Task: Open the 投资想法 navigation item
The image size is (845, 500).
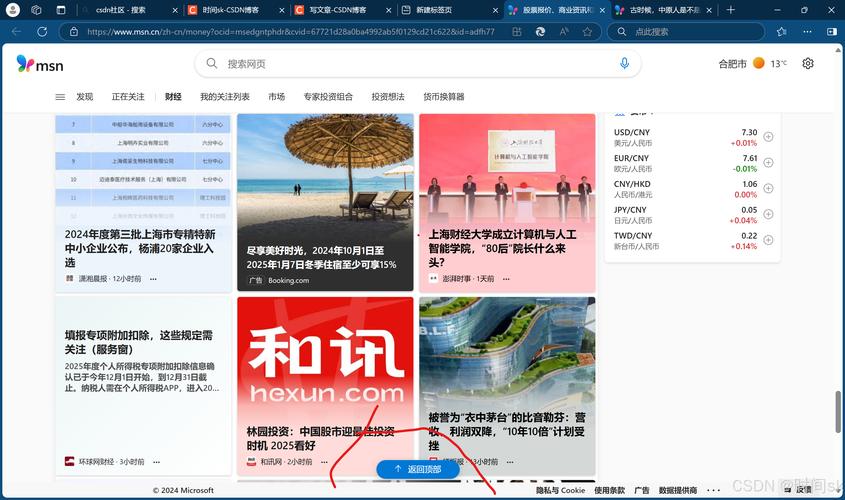Action: tap(388, 97)
